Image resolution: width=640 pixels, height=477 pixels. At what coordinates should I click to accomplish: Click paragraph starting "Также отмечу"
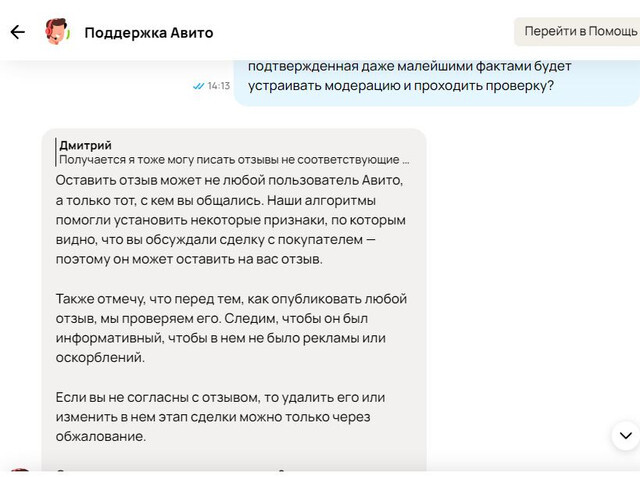(232, 328)
